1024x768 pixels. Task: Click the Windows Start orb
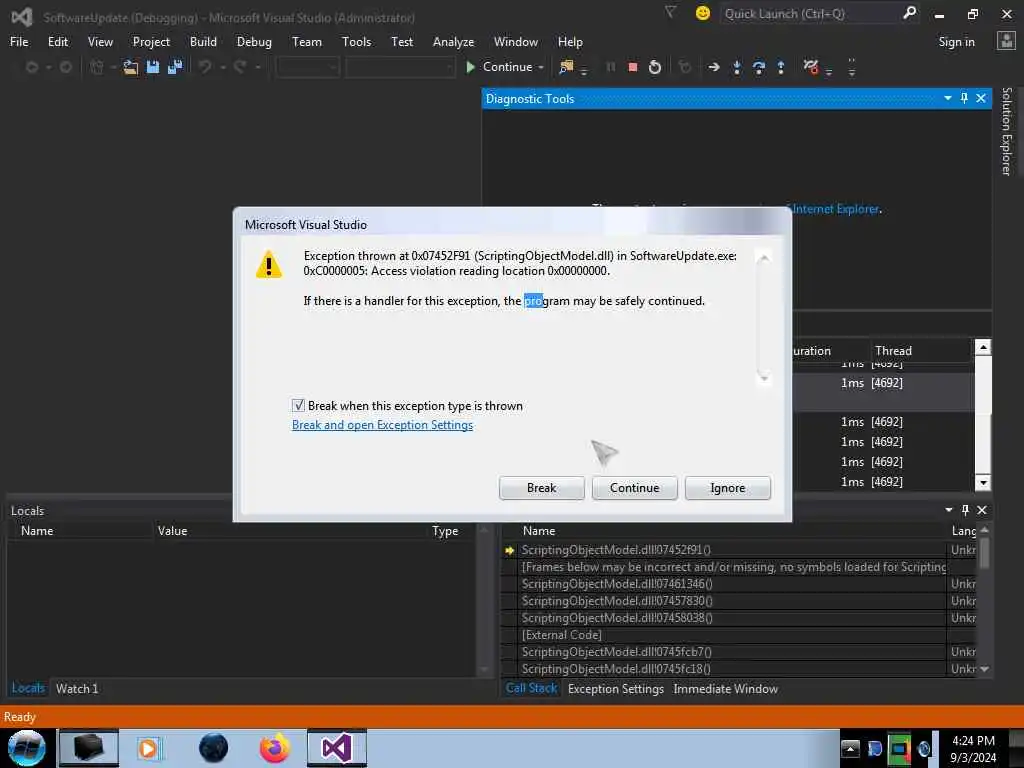point(26,748)
